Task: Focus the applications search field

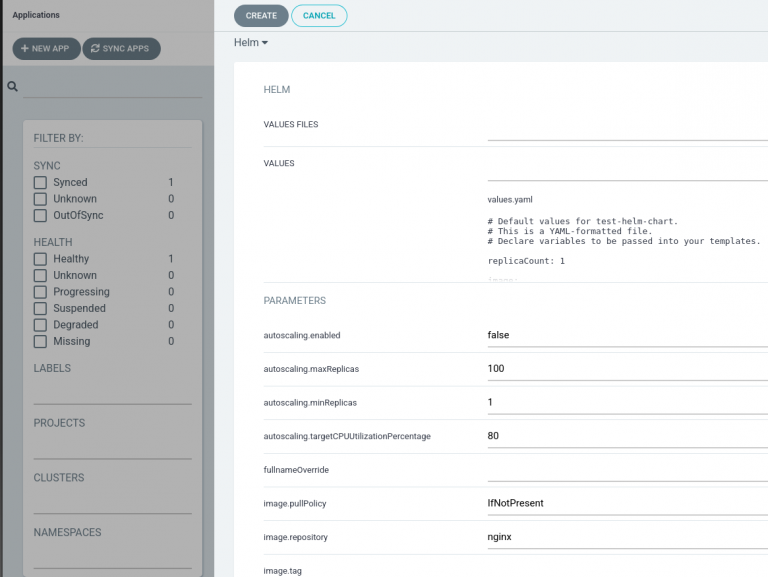Action: 112,88
